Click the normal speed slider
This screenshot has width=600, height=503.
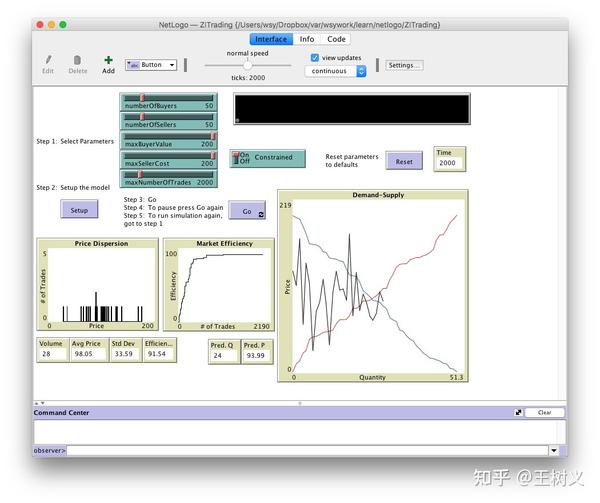pyautogui.click(x=248, y=65)
